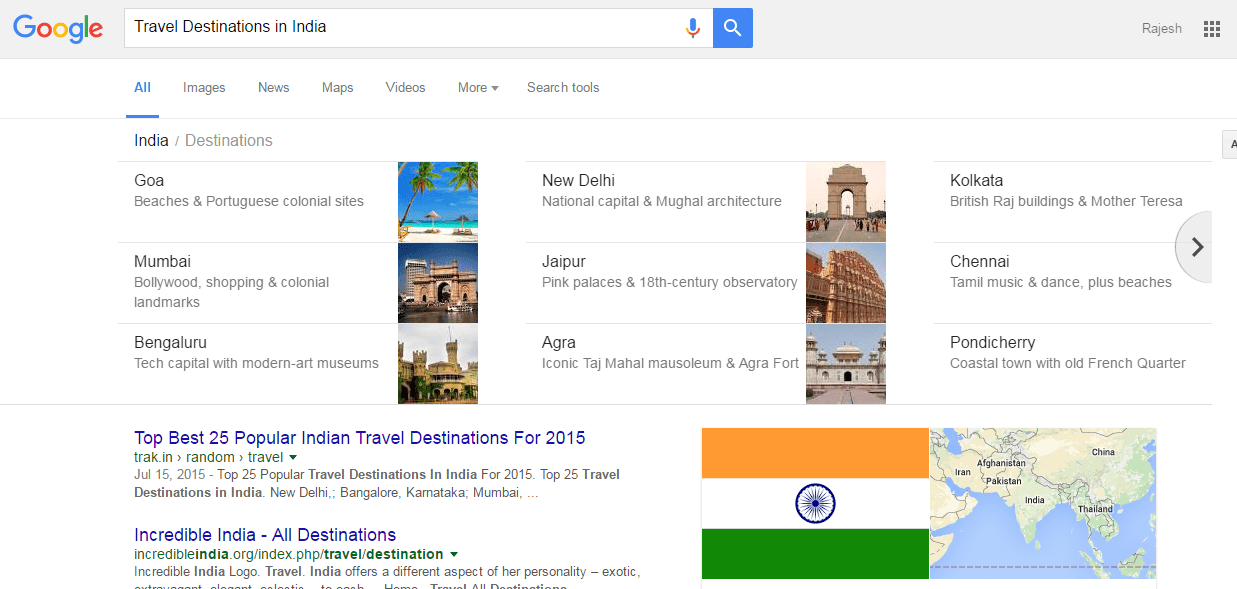Click the blue search magnifier button
This screenshot has height=589, width=1237.
tap(733, 28)
